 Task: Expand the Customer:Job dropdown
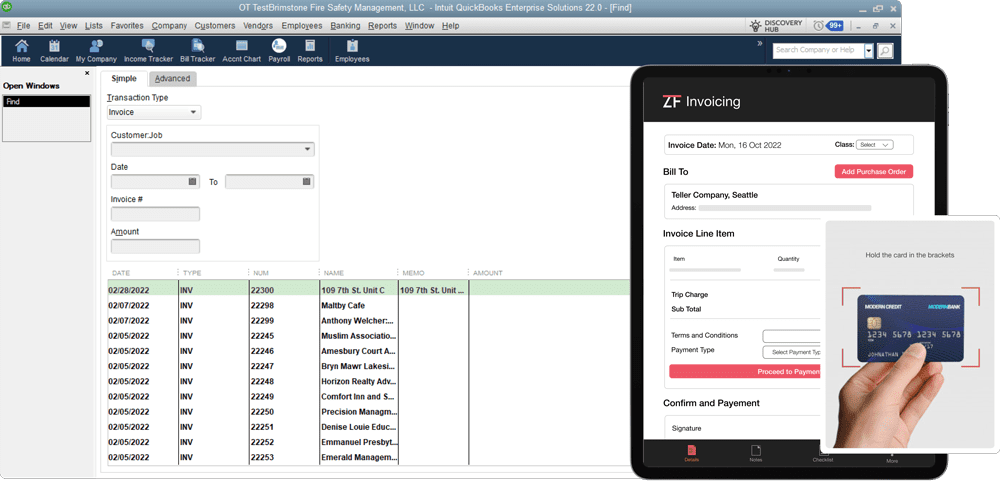click(308, 149)
